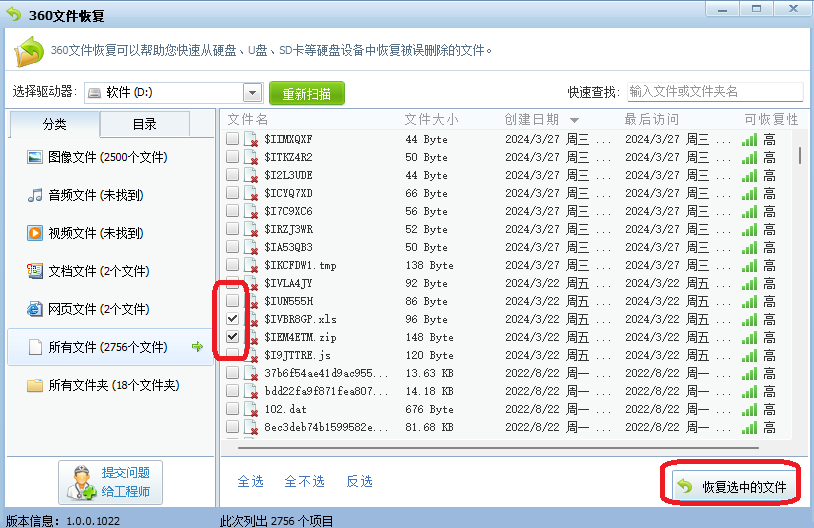The image size is (814, 528).
Task: Sort by the 可恢复性 column header
Action: tap(771, 120)
